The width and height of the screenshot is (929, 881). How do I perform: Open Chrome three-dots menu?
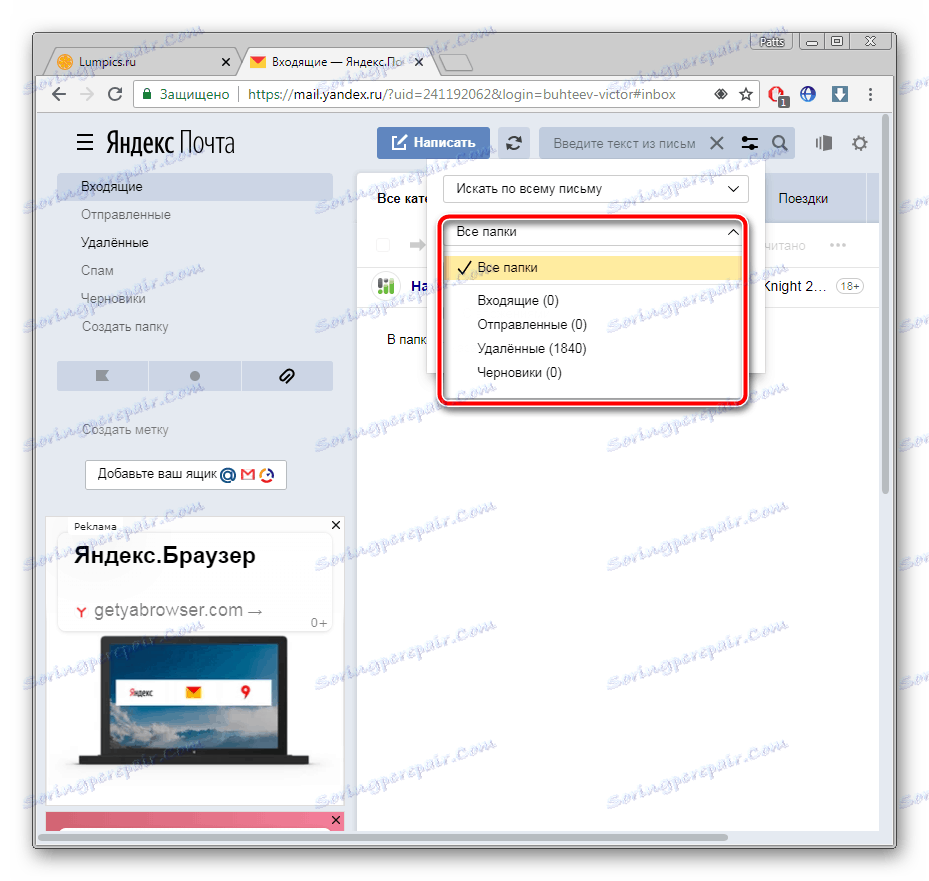click(x=870, y=94)
